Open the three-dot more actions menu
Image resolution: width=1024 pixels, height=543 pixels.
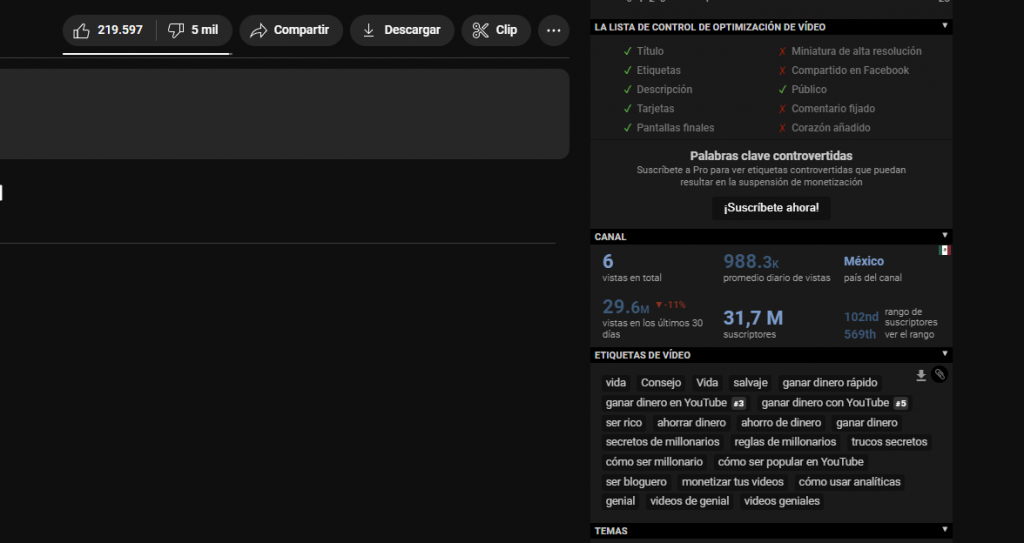coord(553,30)
